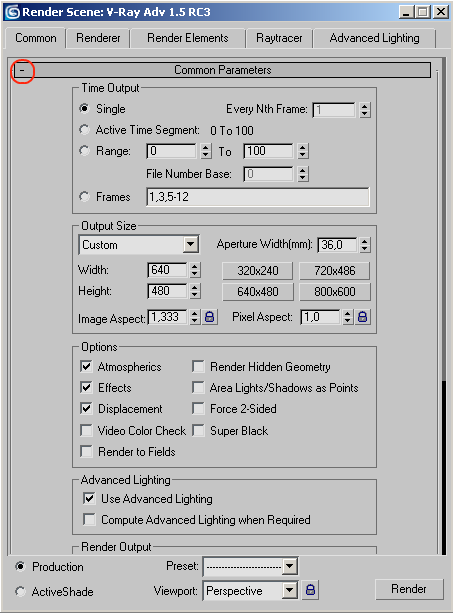
Task: Choose the Range time output option
Action: [84, 151]
